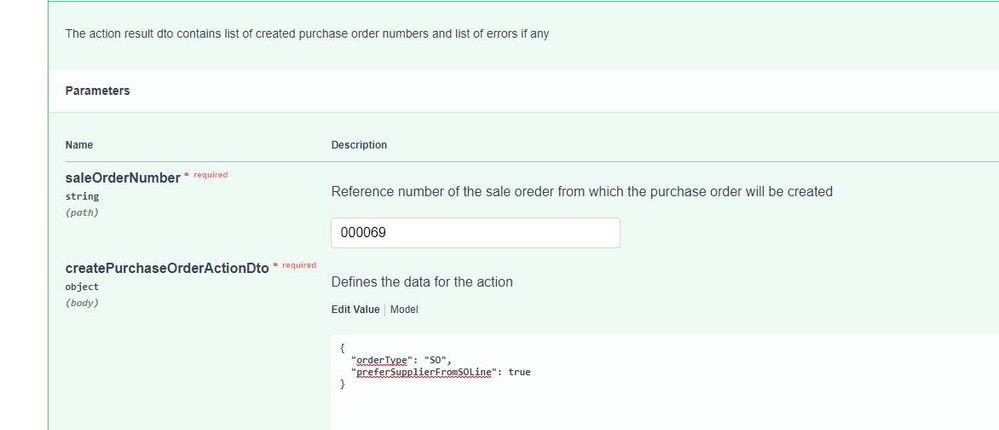
Task: Click the action result dto description text
Action: point(307,34)
